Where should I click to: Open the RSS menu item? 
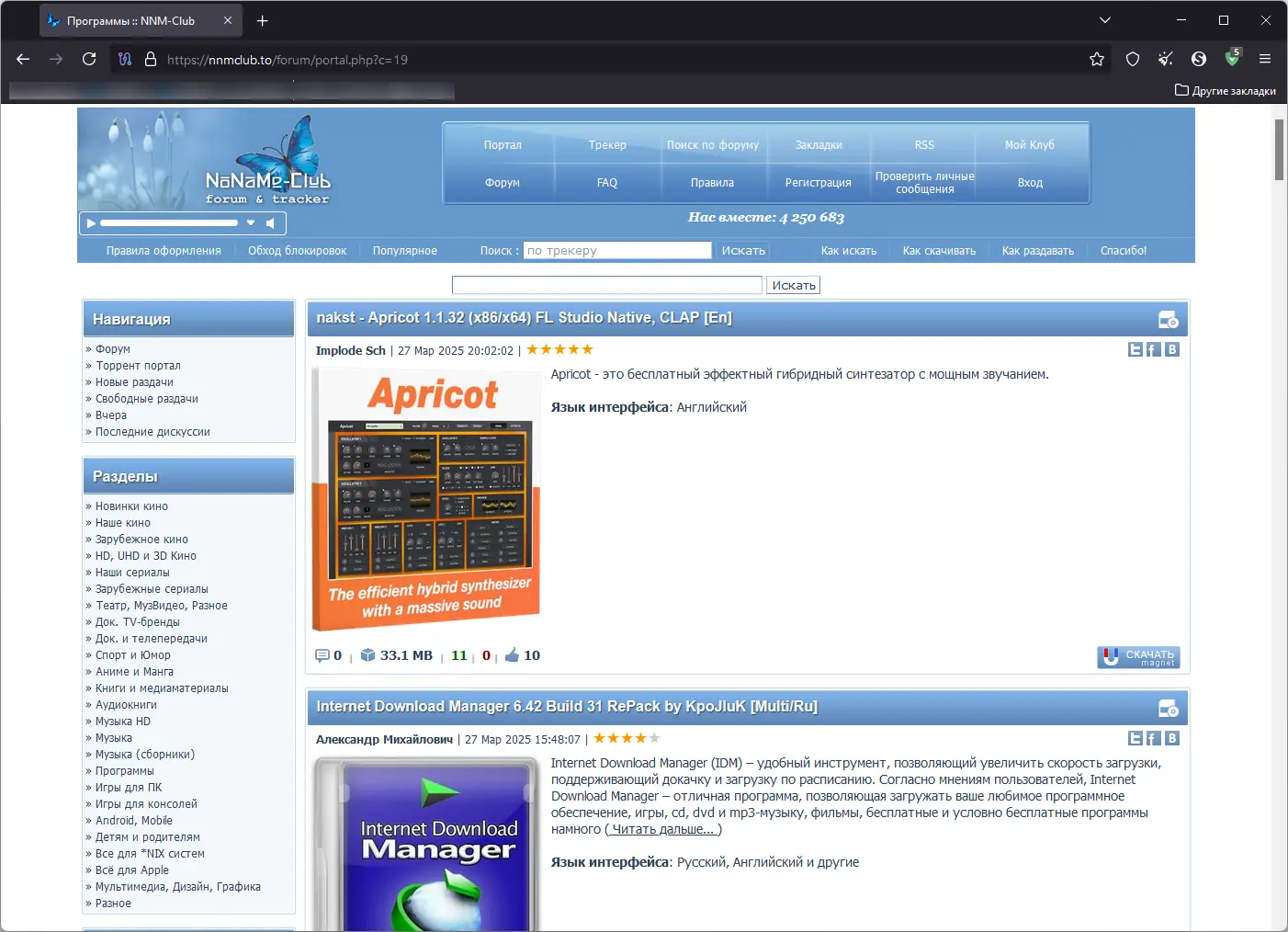point(924,145)
